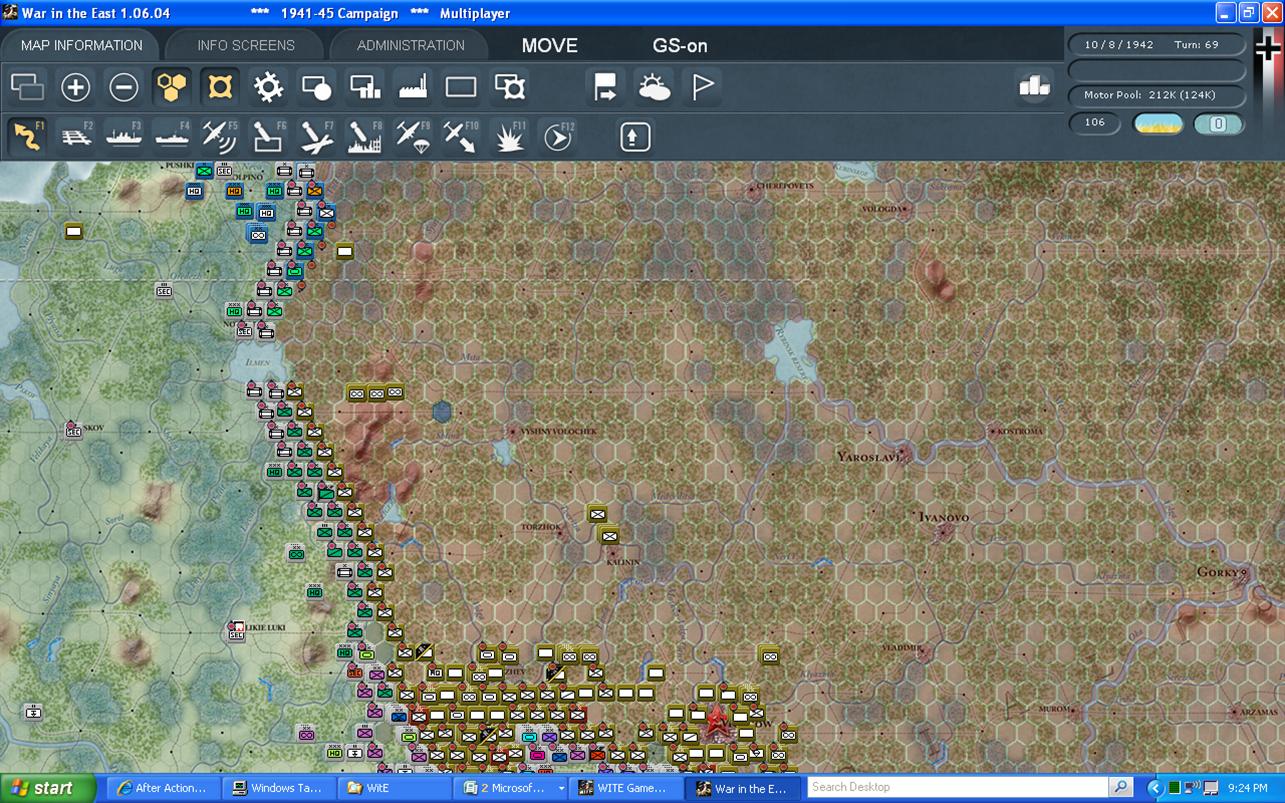
Task: Select the F3 ship mode
Action: (x=124, y=135)
